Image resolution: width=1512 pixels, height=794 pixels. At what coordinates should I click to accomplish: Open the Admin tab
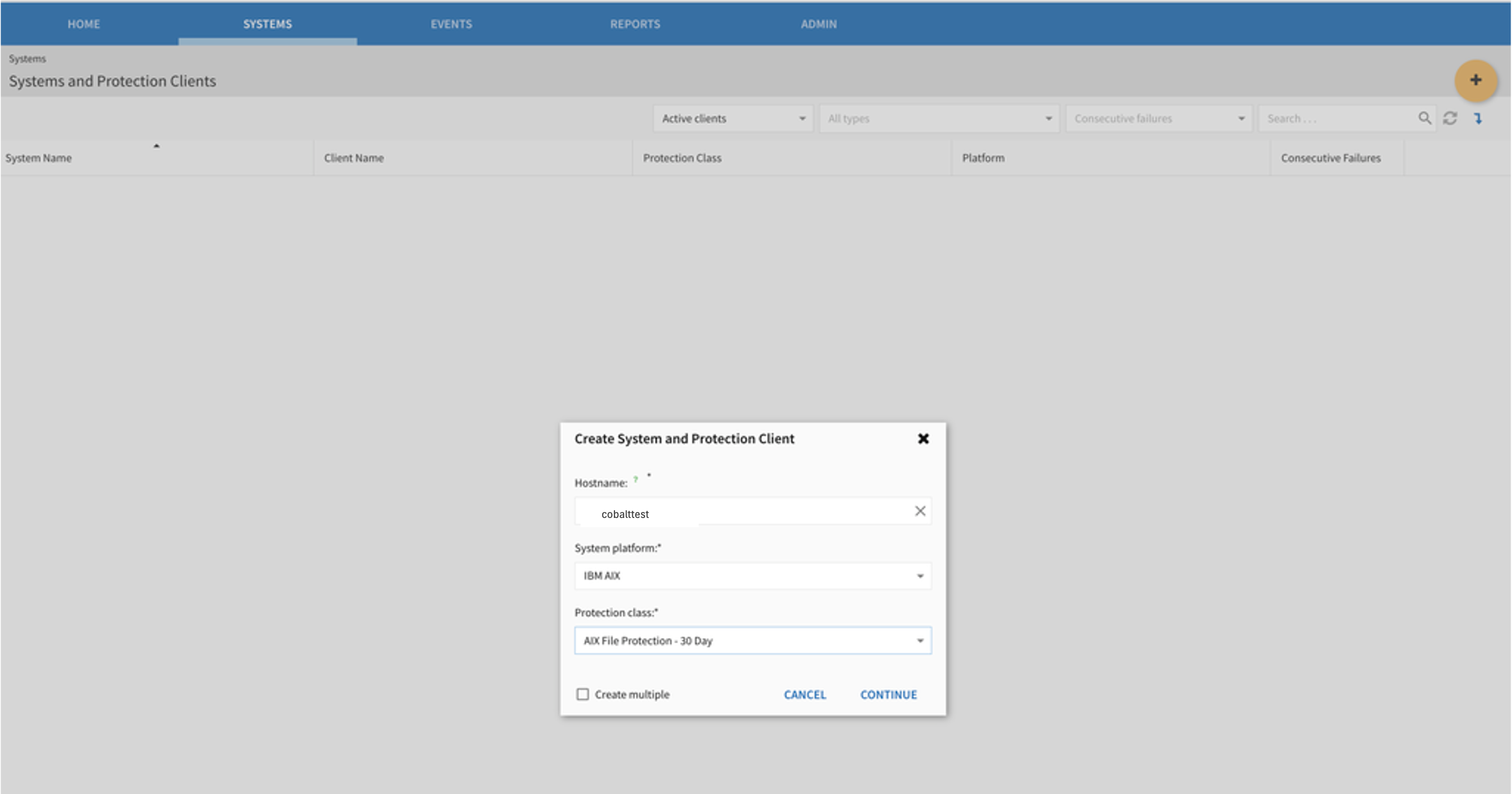[818, 24]
